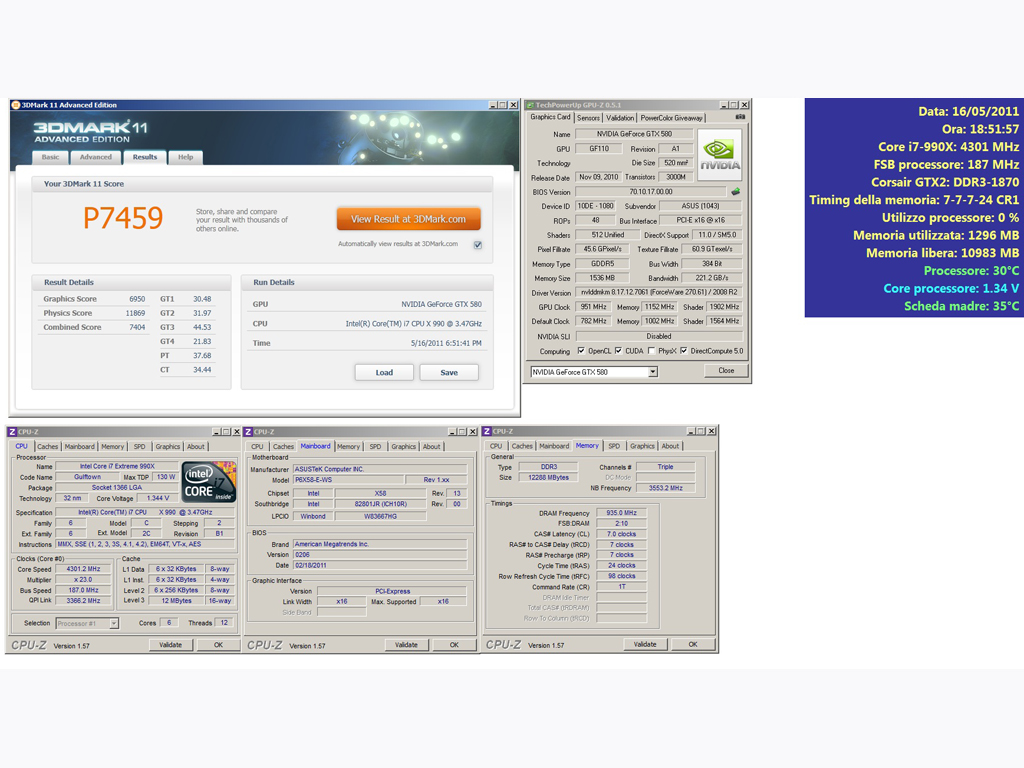This screenshot has height=768, width=1024.
Task: Open Caches tab in first CPU-Z window
Action: point(48,447)
